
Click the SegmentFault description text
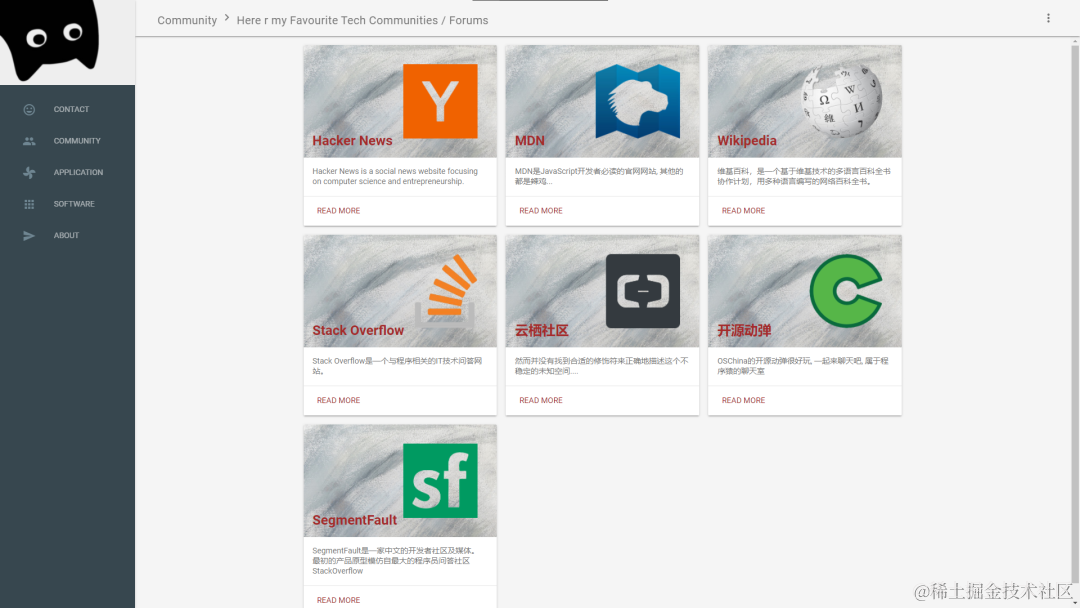(393, 560)
